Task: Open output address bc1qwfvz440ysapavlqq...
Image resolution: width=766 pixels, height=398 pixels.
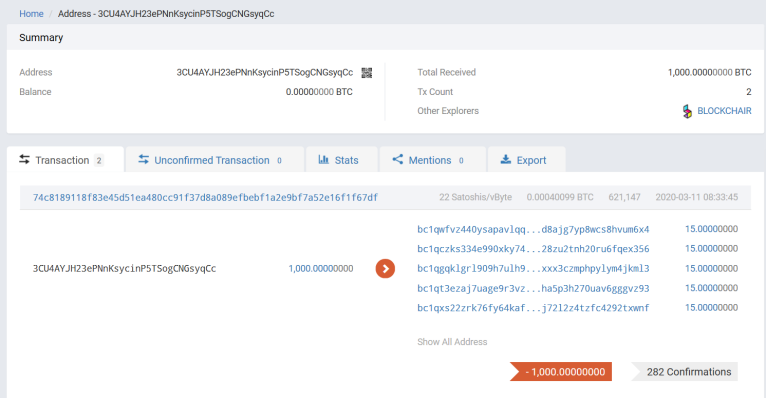Action: coord(533,229)
